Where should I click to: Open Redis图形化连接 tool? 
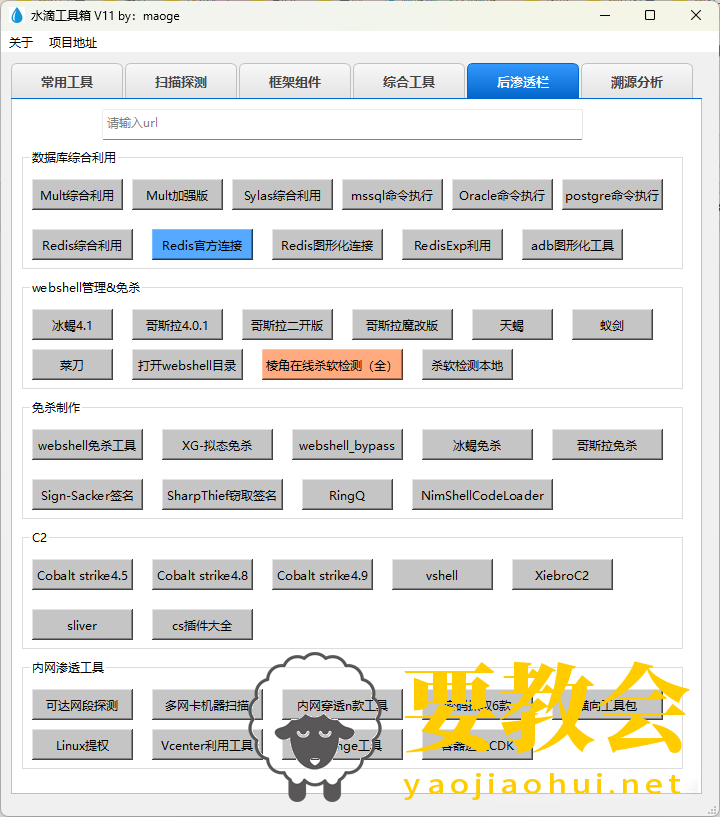coord(327,245)
